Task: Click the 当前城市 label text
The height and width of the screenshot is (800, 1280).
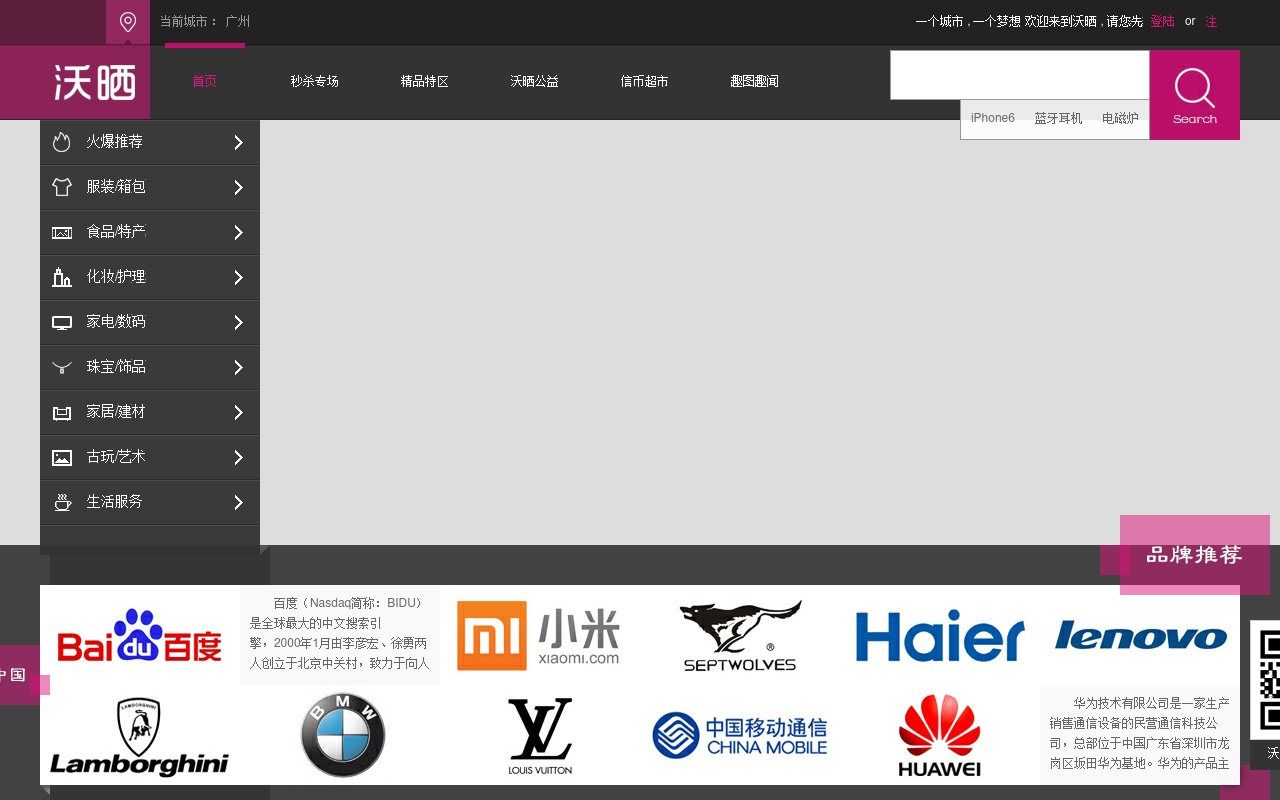Action: point(189,21)
